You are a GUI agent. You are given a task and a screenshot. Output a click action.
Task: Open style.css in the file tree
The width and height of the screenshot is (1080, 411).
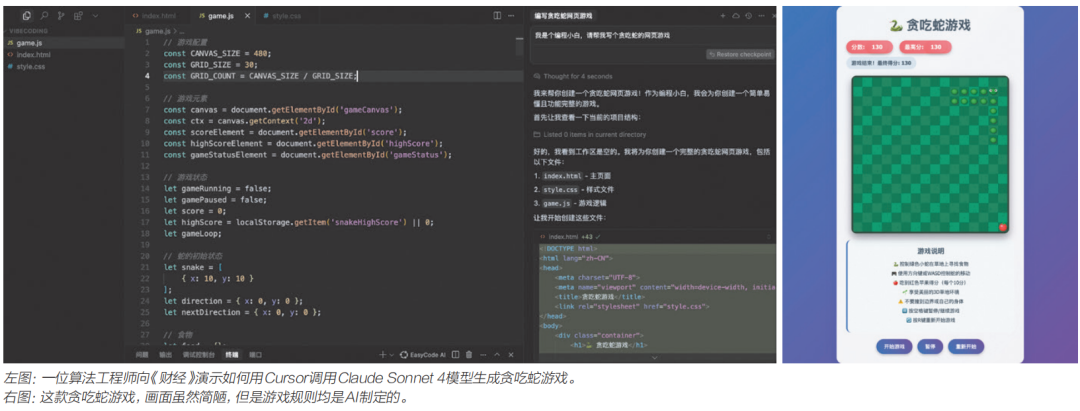pyautogui.click(x=31, y=67)
